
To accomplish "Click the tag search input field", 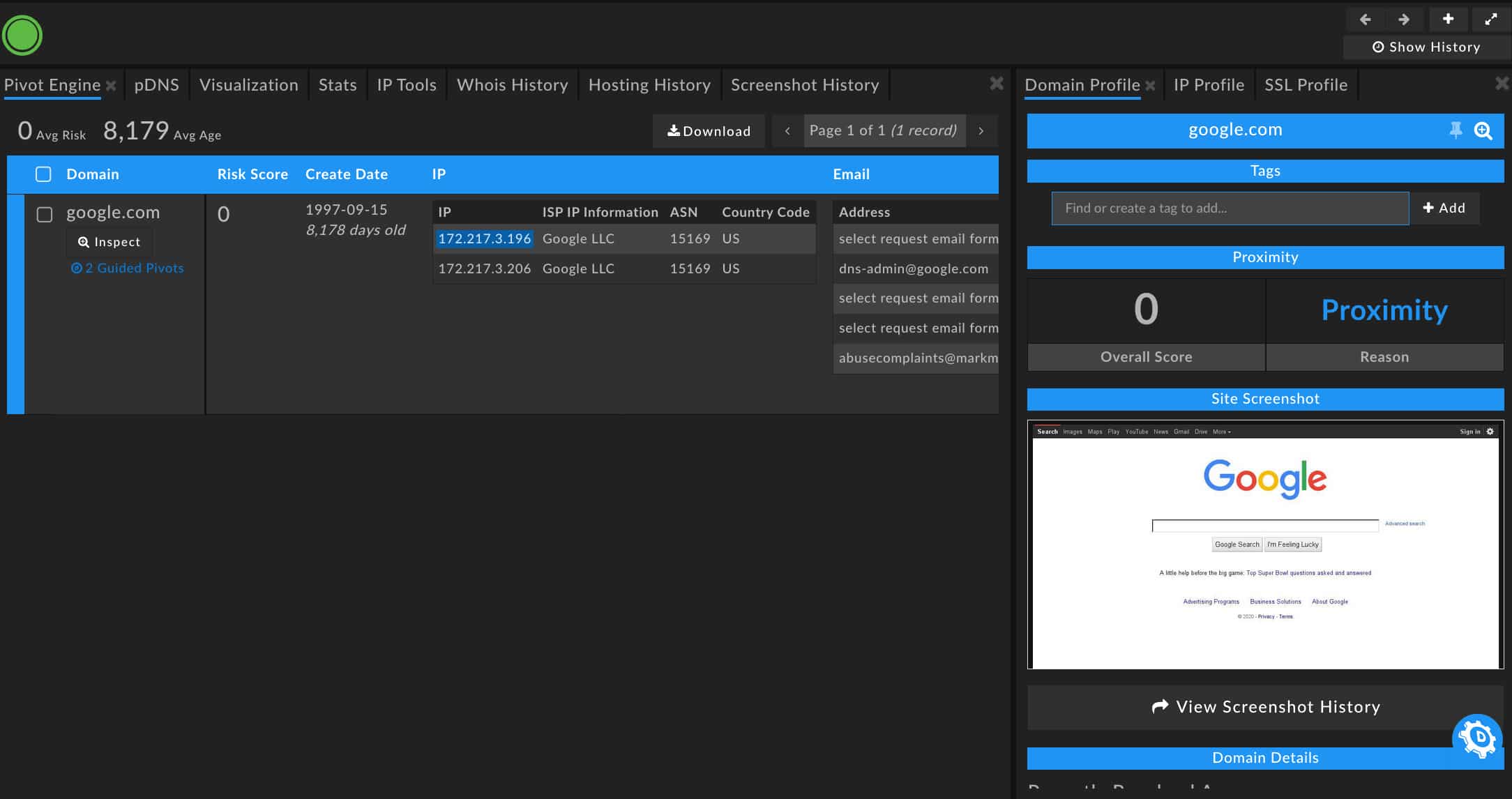I will (1230, 208).
